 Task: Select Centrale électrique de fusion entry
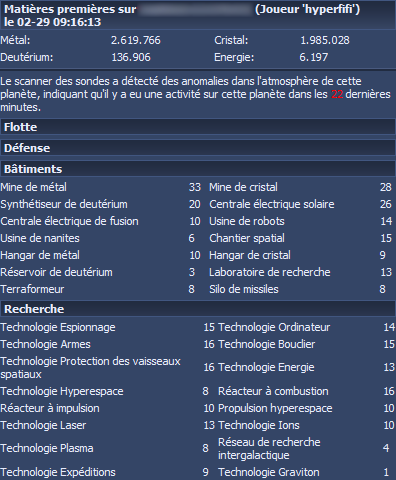click(100, 221)
